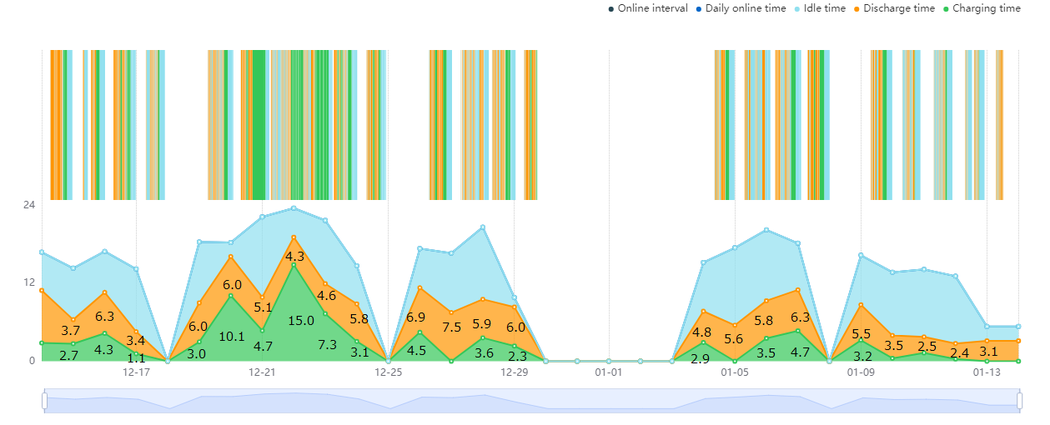
Task: Toggle Daily online time series in legend
Action: click(x=741, y=9)
